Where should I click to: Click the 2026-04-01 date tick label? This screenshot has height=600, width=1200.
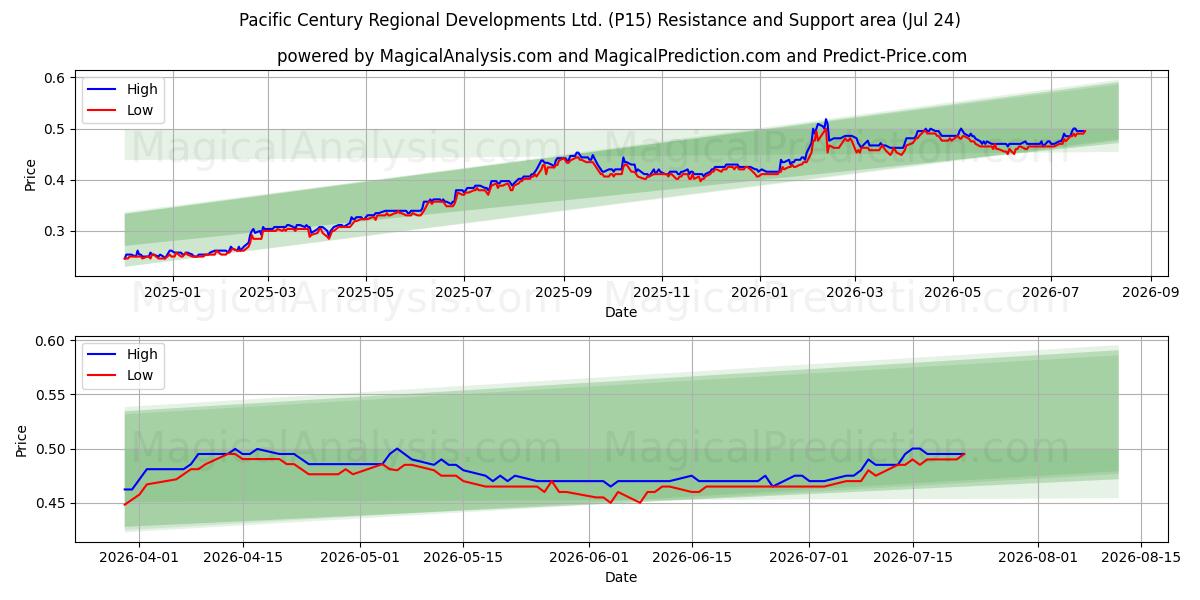pos(139,557)
